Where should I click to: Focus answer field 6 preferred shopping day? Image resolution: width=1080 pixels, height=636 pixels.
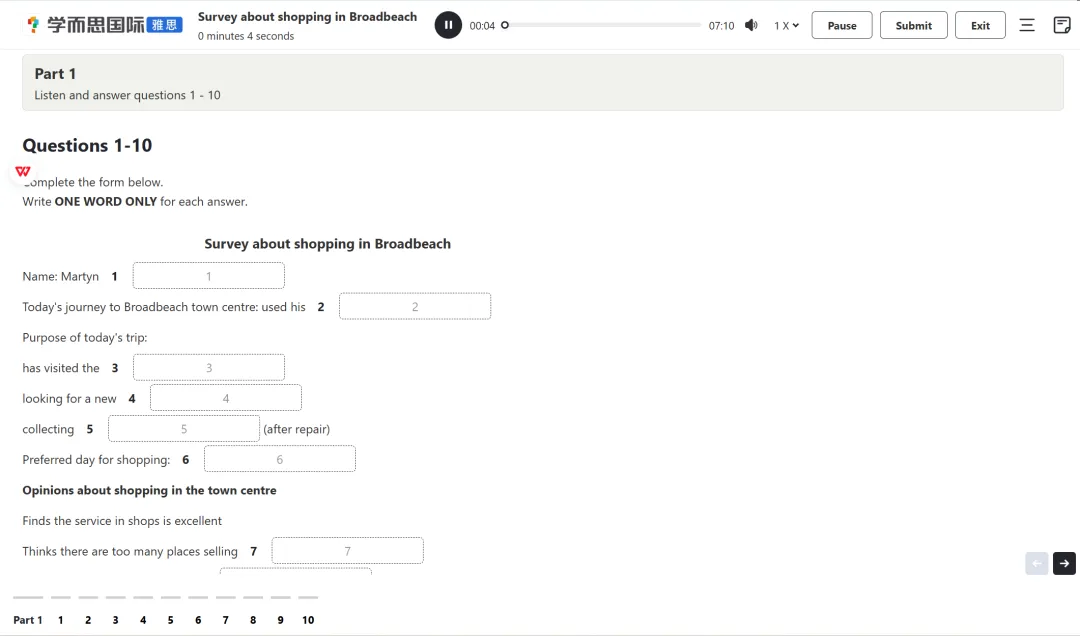[280, 460]
